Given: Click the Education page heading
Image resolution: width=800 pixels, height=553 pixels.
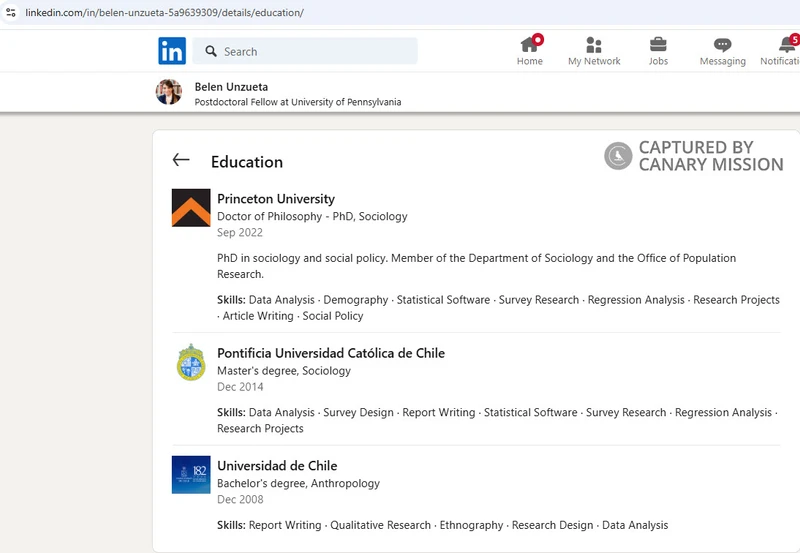Looking at the screenshot, I should 247,162.
